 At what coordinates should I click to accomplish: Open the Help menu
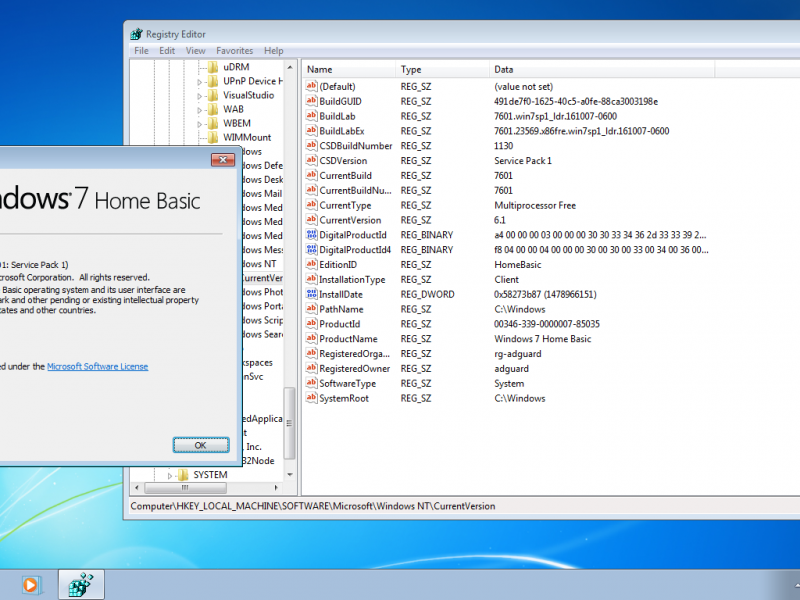(273, 51)
